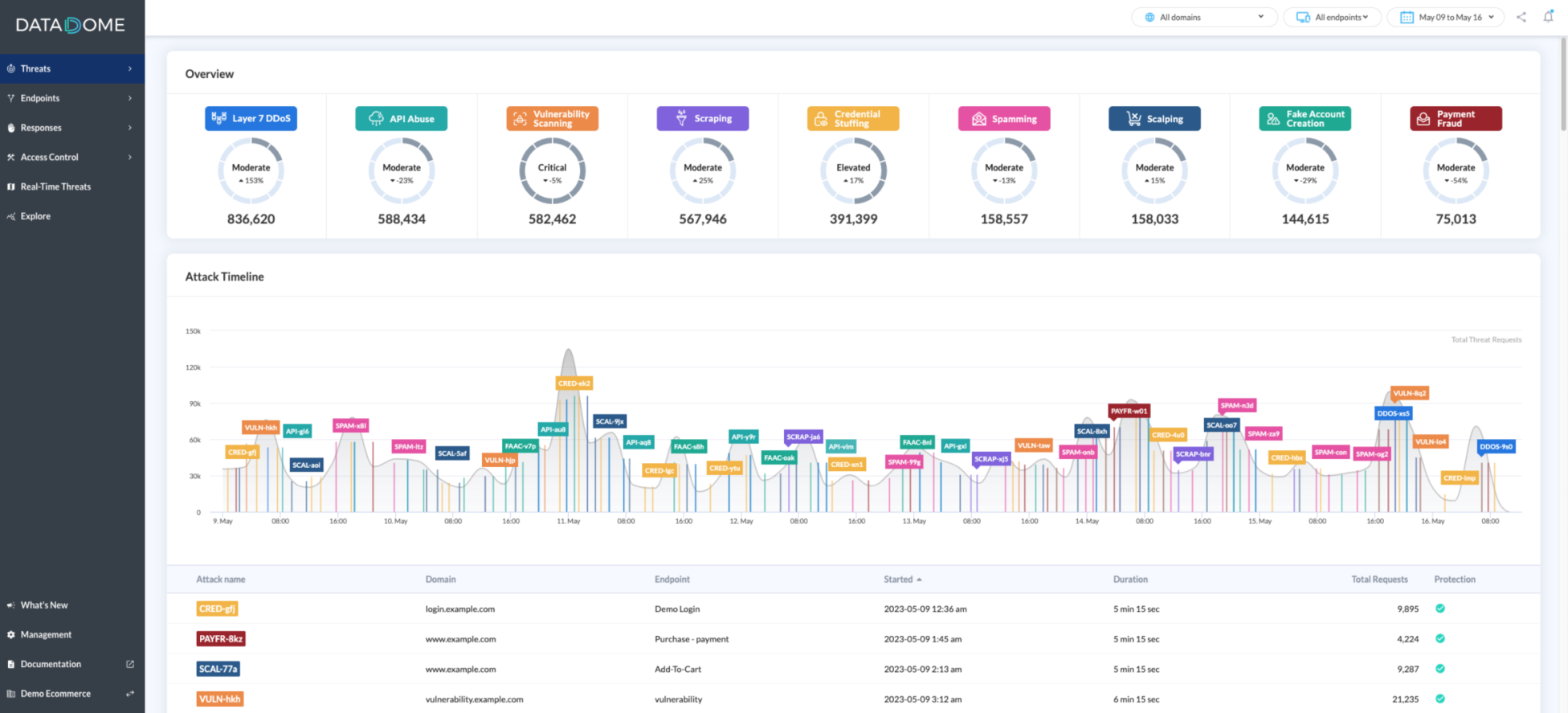Select the DDOS-9s0 timeline marker
The height and width of the screenshot is (713, 1568).
(x=1497, y=447)
